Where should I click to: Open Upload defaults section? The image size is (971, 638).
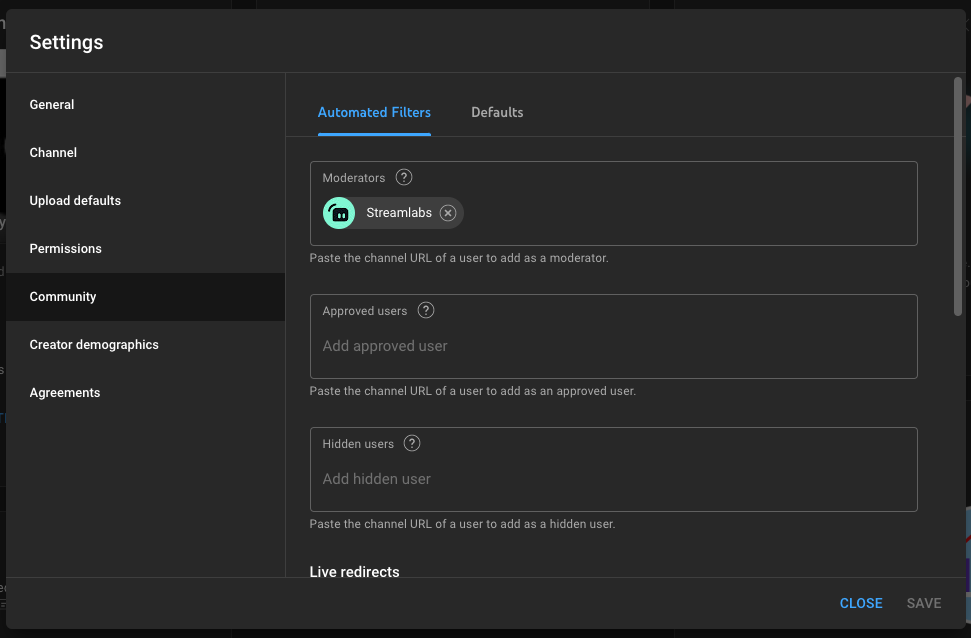click(75, 201)
